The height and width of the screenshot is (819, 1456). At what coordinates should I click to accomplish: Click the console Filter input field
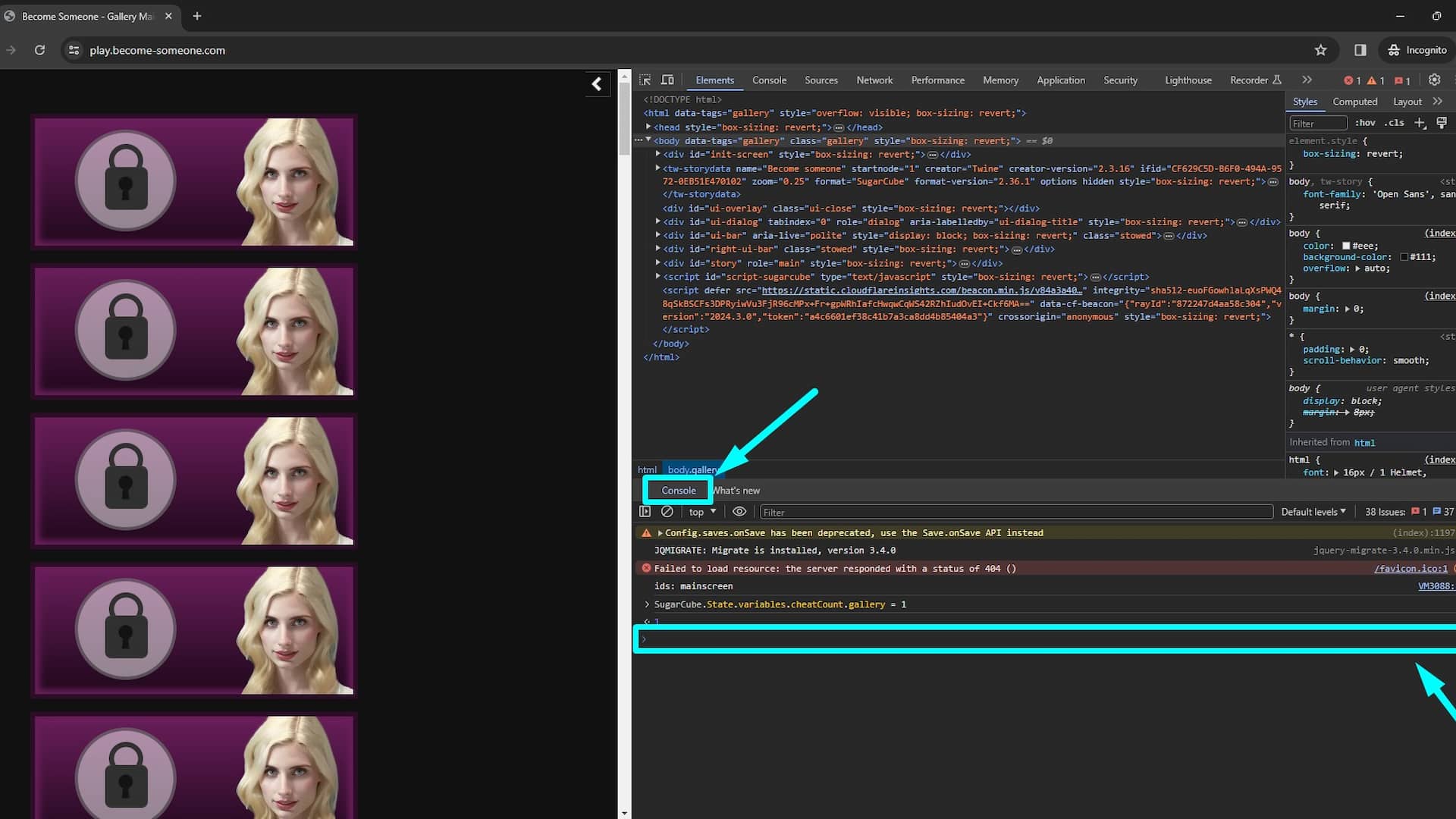(x=1016, y=512)
